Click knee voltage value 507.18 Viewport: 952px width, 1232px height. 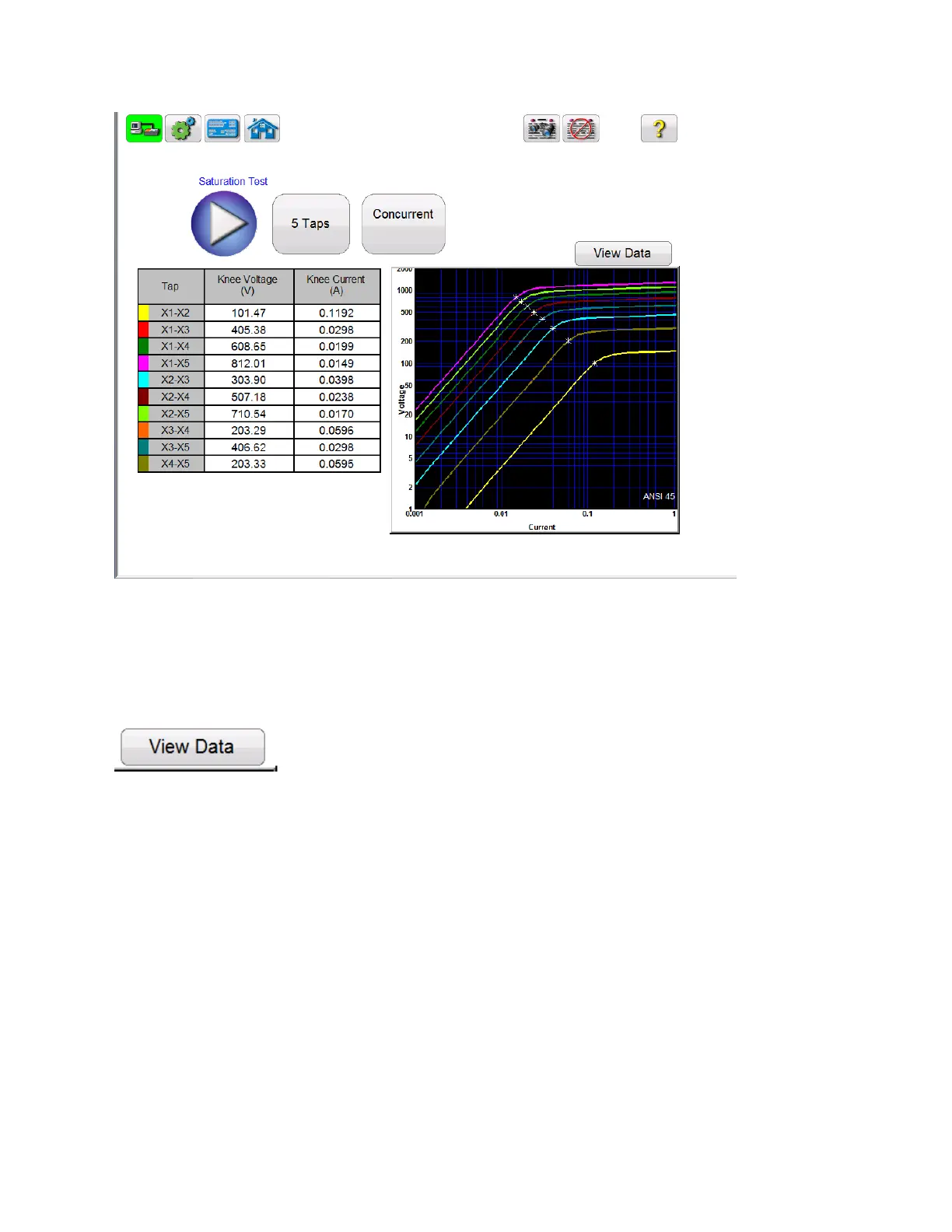tap(249, 397)
